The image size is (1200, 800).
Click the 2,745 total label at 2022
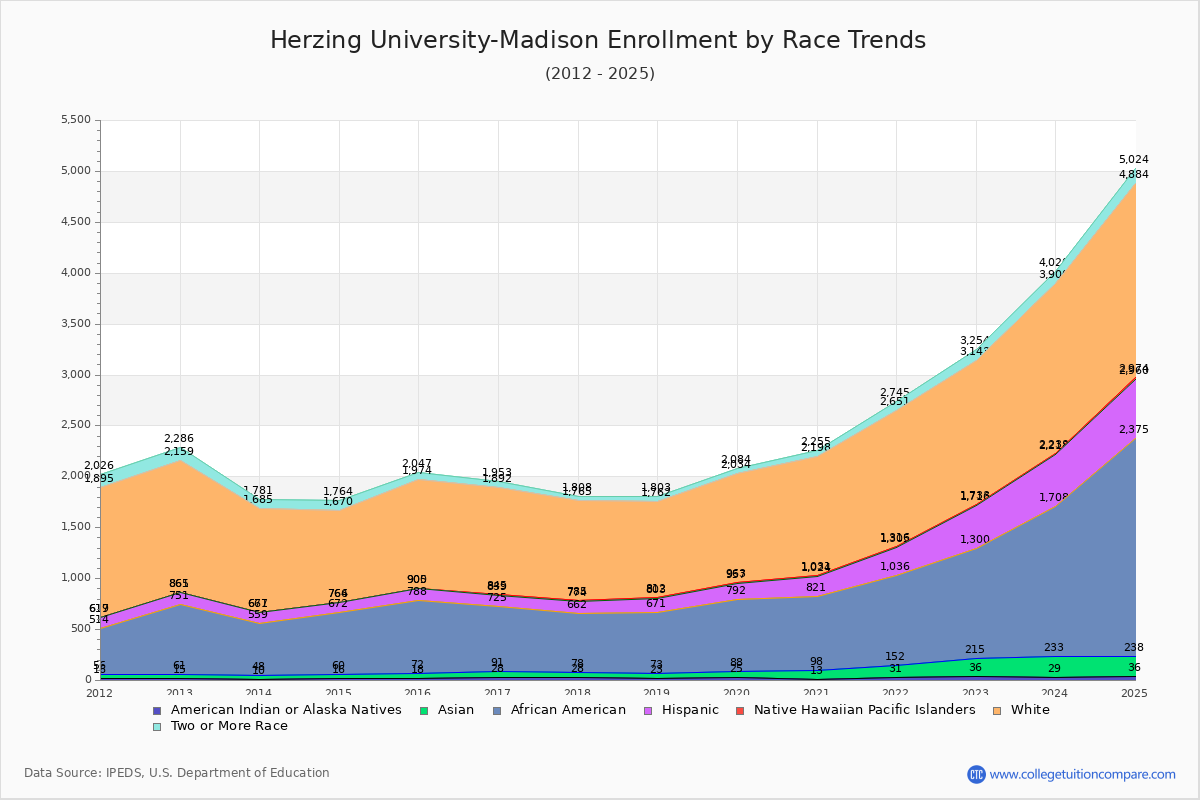pos(895,393)
